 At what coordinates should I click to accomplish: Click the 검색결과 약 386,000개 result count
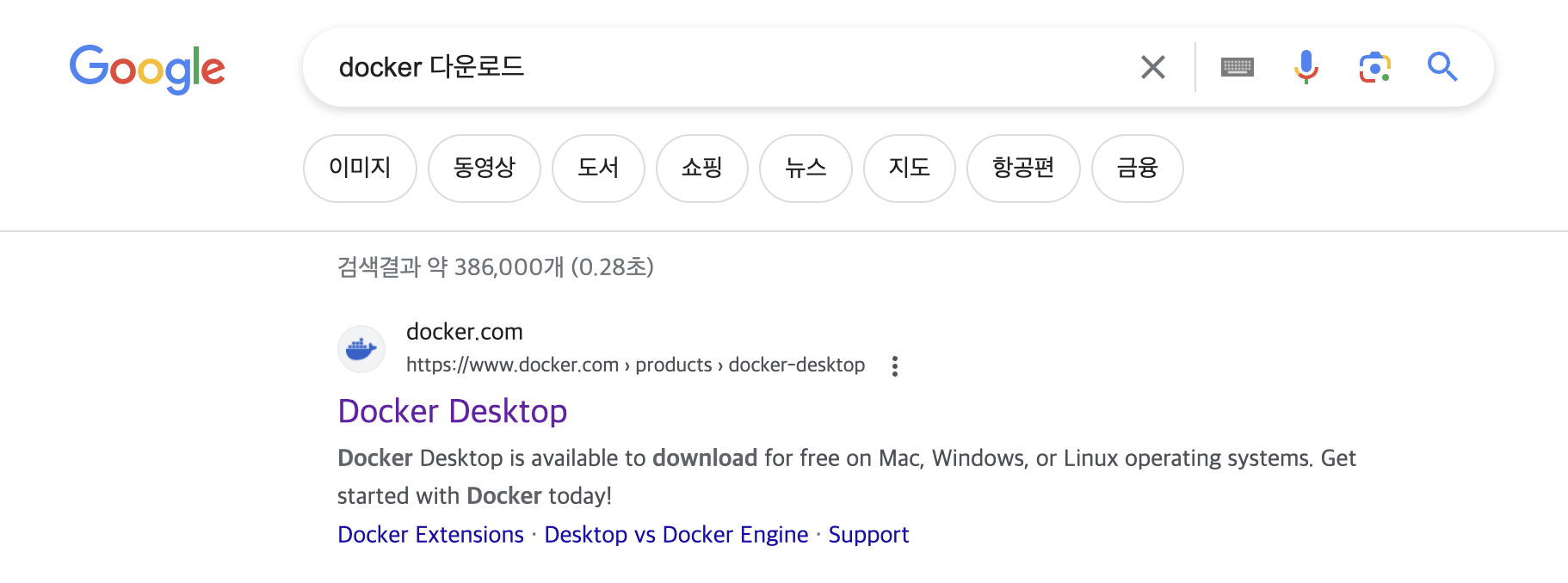click(496, 267)
